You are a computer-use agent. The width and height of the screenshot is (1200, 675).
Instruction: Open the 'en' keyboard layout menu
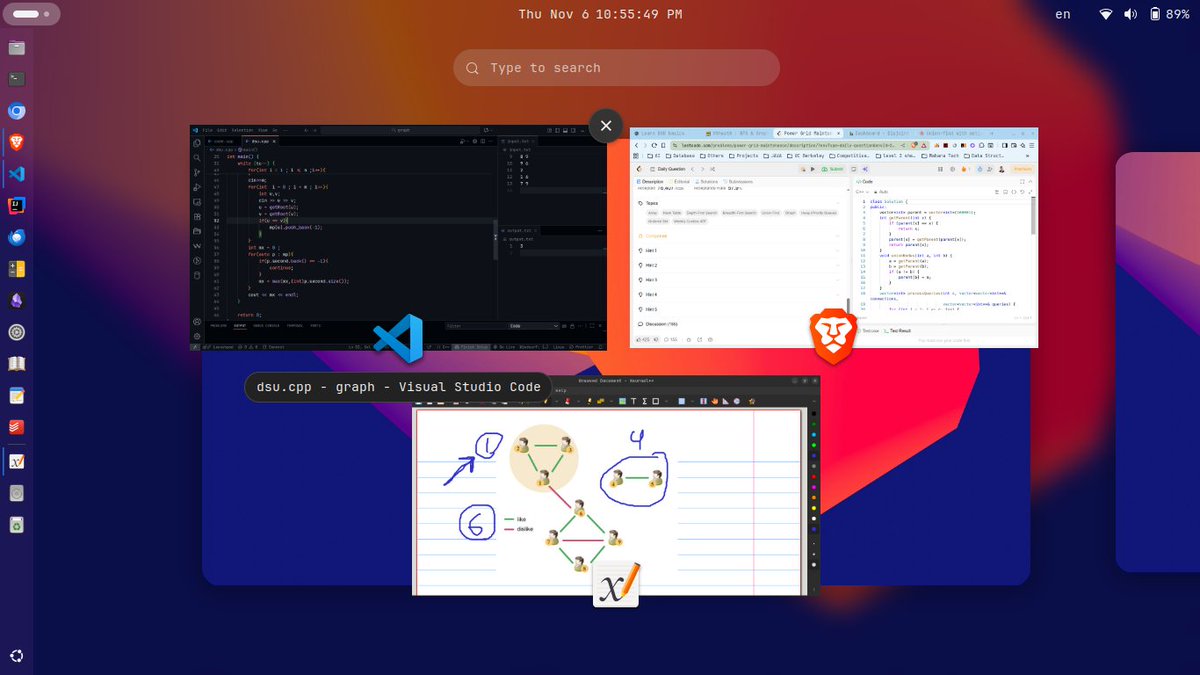(x=1062, y=15)
